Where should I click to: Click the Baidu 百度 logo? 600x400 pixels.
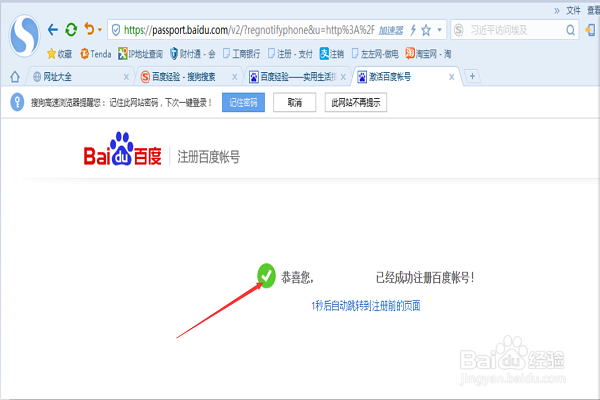click(x=122, y=150)
